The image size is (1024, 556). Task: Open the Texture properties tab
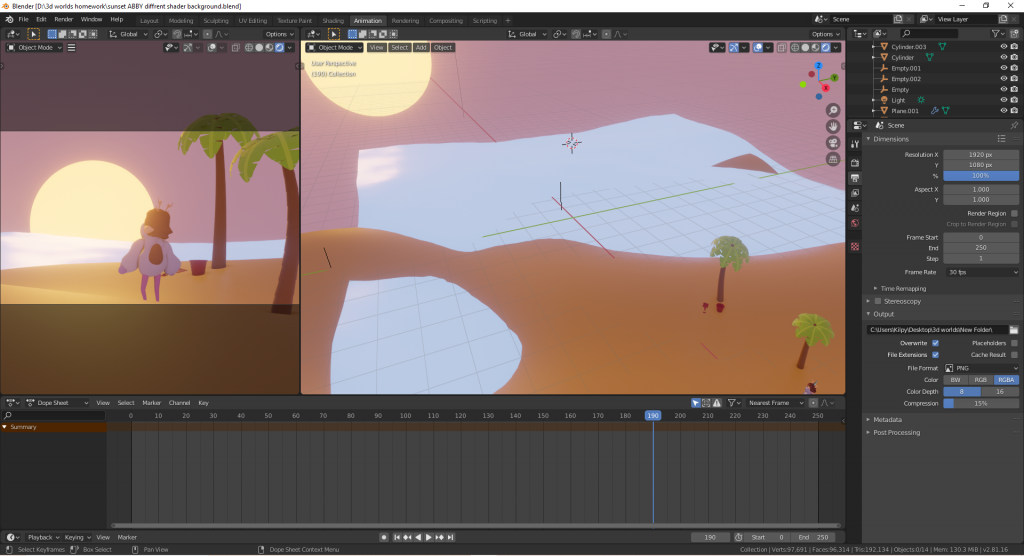tap(855, 247)
